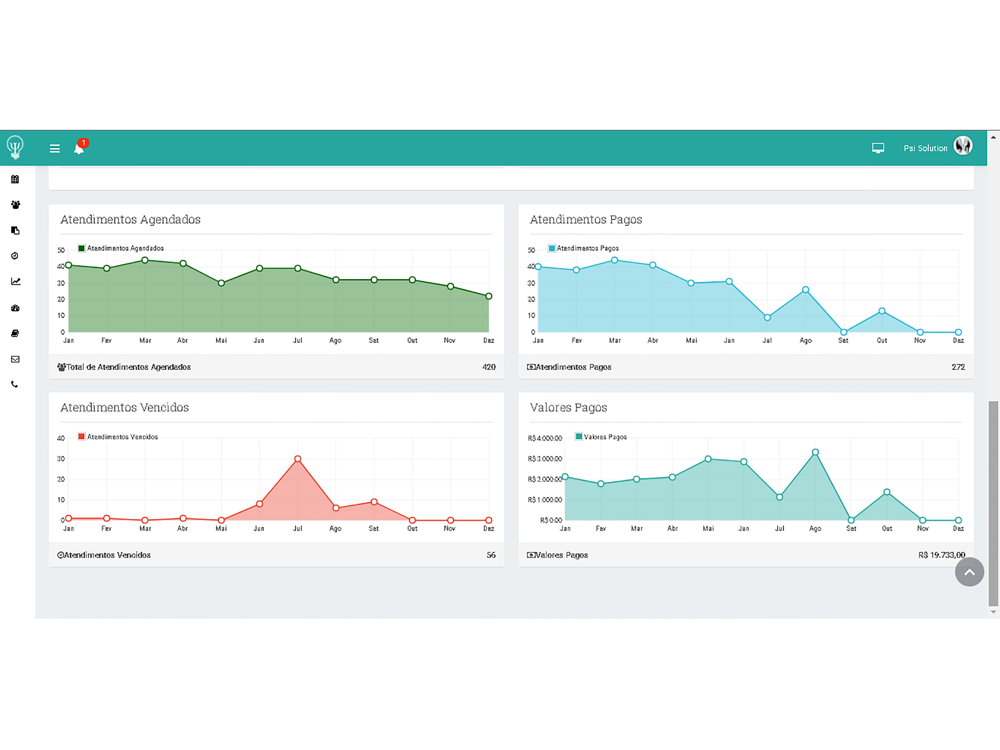Image resolution: width=1000 pixels, height=750 pixels.
Task: Open the envelope messages sidebar icon
Action: click(x=15, y=359)
